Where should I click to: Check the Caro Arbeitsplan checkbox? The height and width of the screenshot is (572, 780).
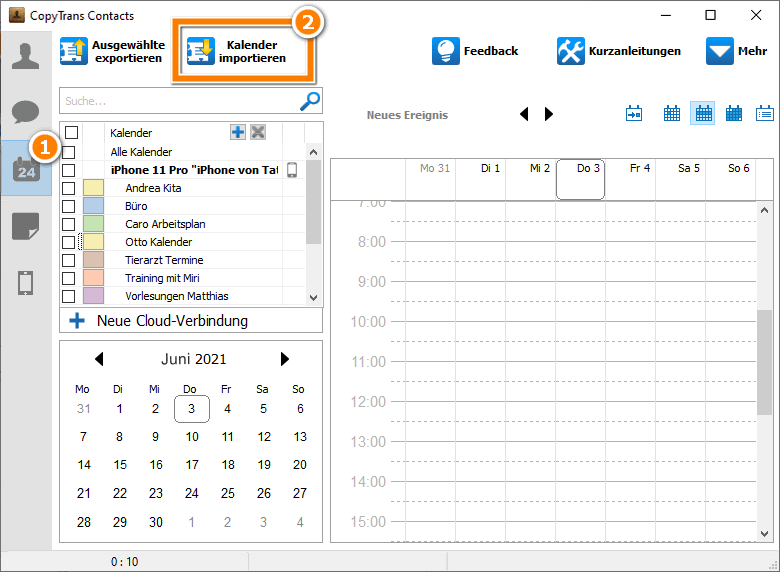(69, 224)
